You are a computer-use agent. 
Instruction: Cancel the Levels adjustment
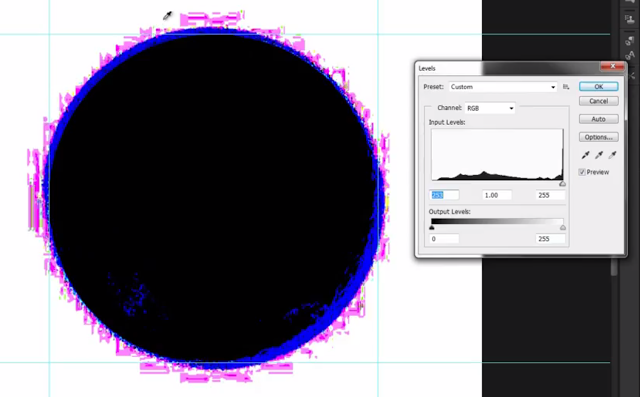[598, 101]
